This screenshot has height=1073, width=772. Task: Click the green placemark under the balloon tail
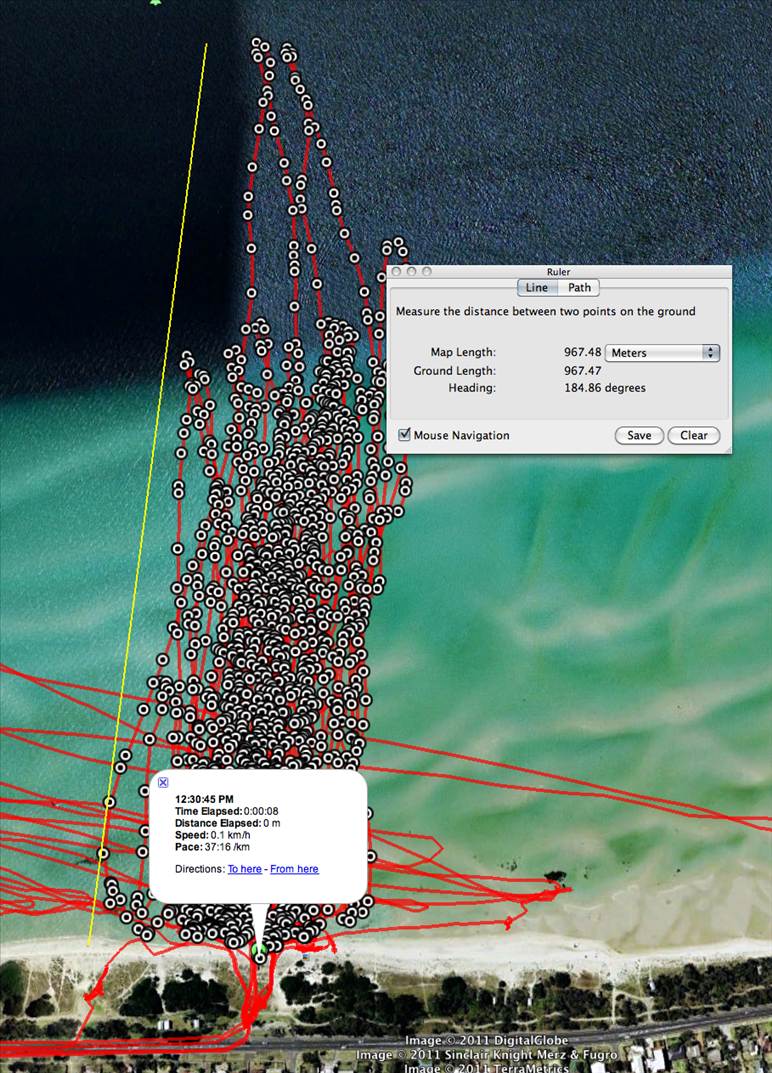pos(259,946)
